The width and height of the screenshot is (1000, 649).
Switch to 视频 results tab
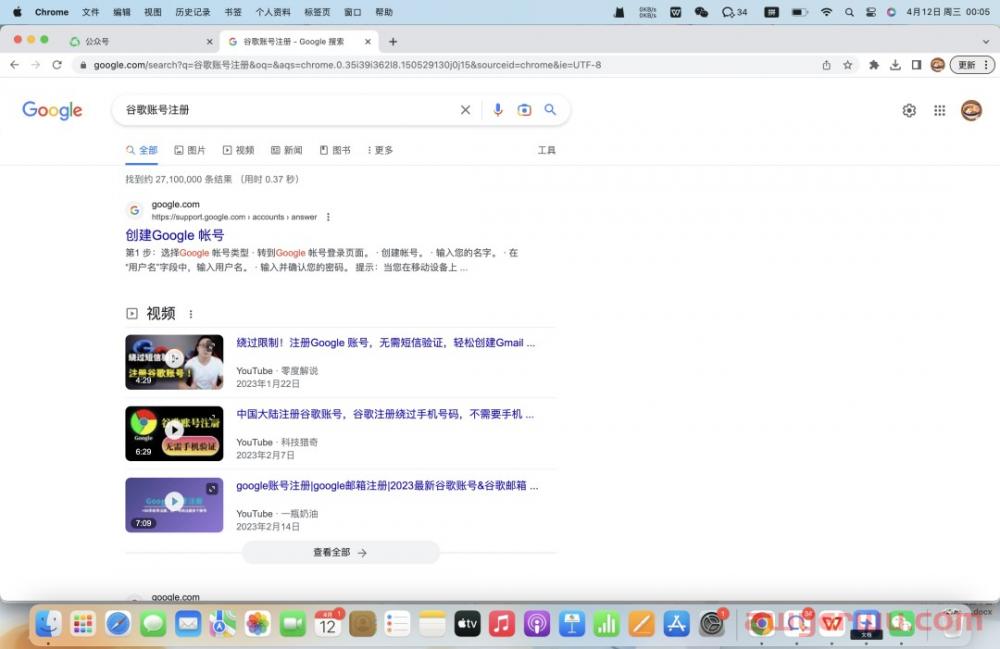(x=239, y=150)
